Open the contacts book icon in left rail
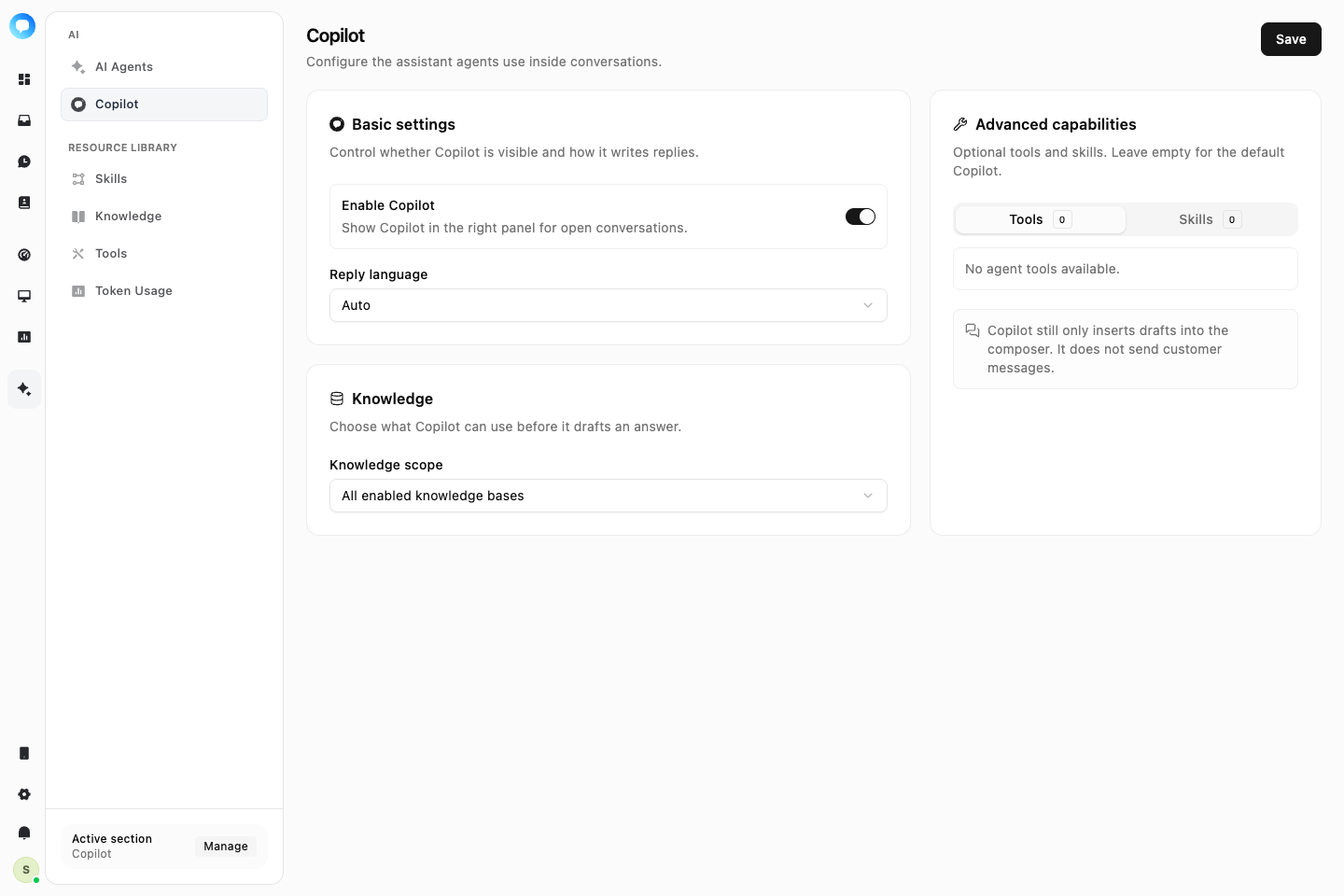Viewport: 1344px width, 896px height. (x=24, y=203)
